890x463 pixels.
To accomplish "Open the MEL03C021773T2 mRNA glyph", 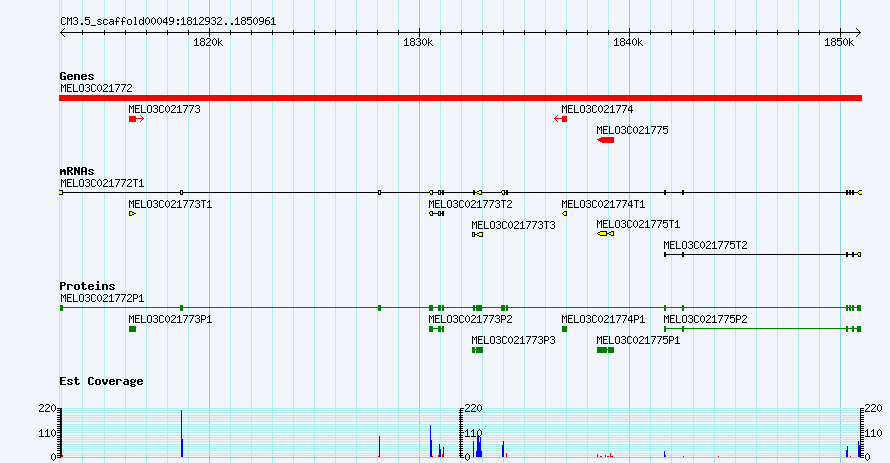I will pos(436,214).
